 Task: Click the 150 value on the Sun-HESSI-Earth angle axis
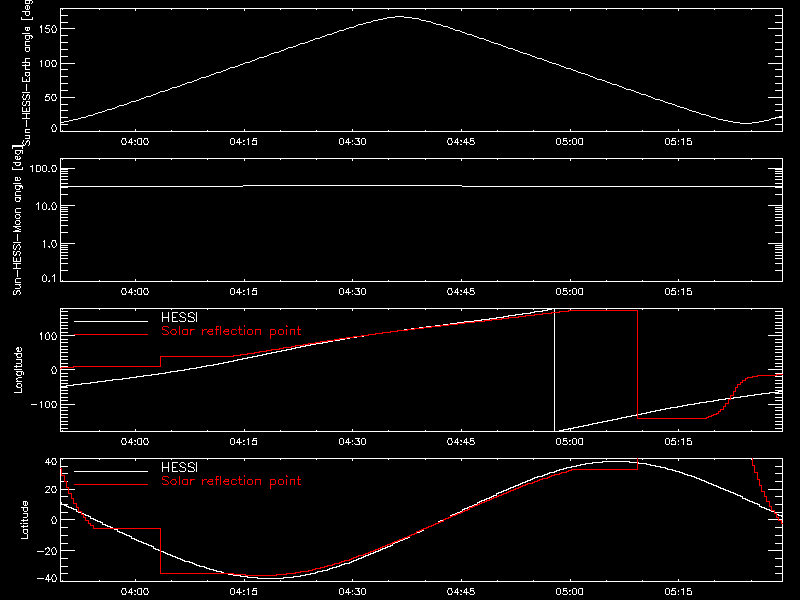click(x=47, y=29)
